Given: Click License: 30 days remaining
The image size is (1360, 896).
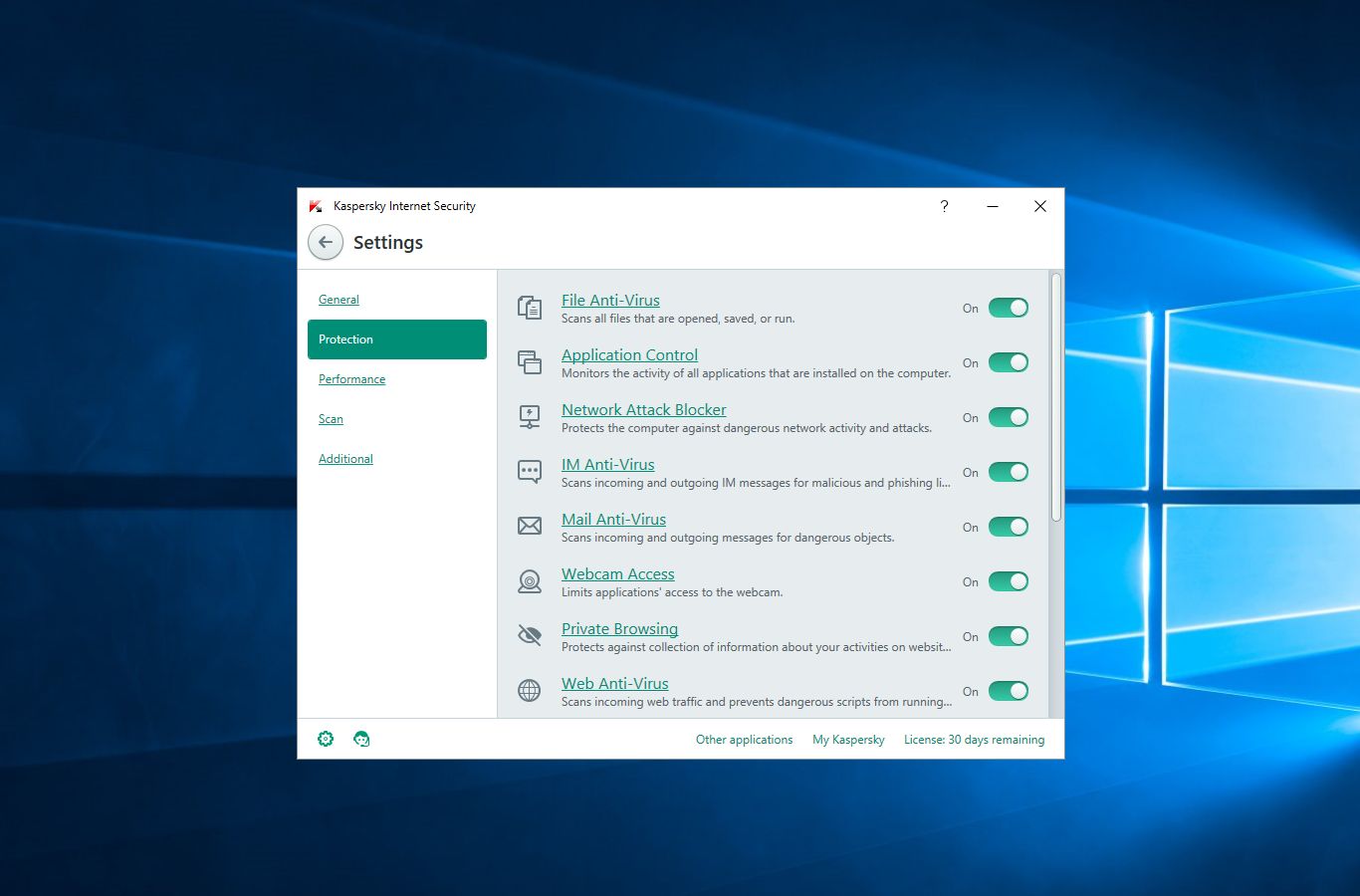Looking at the screenshot, I should coord(974,740).
